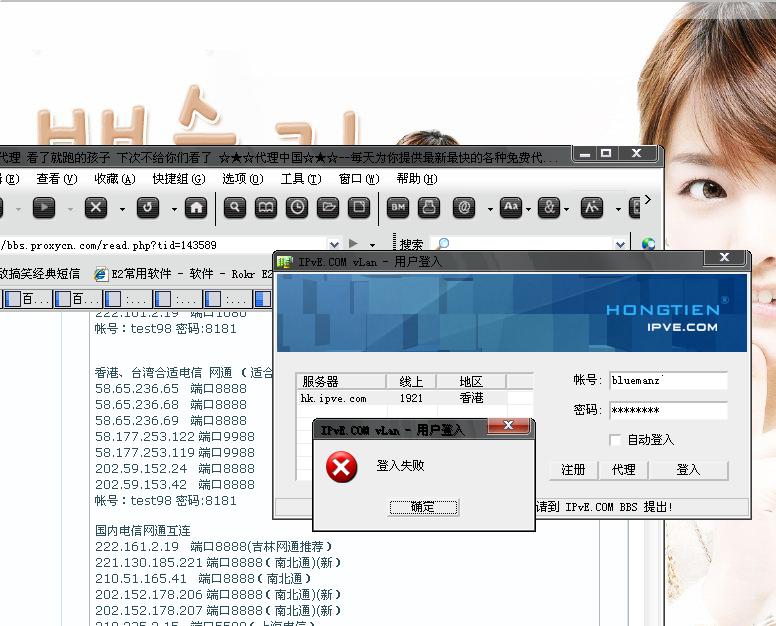Image resolution: width=776 pixels, height=626 pixels.
Task: Click the bear-shaped toolbar icon
Action: (x=429, y=207)
